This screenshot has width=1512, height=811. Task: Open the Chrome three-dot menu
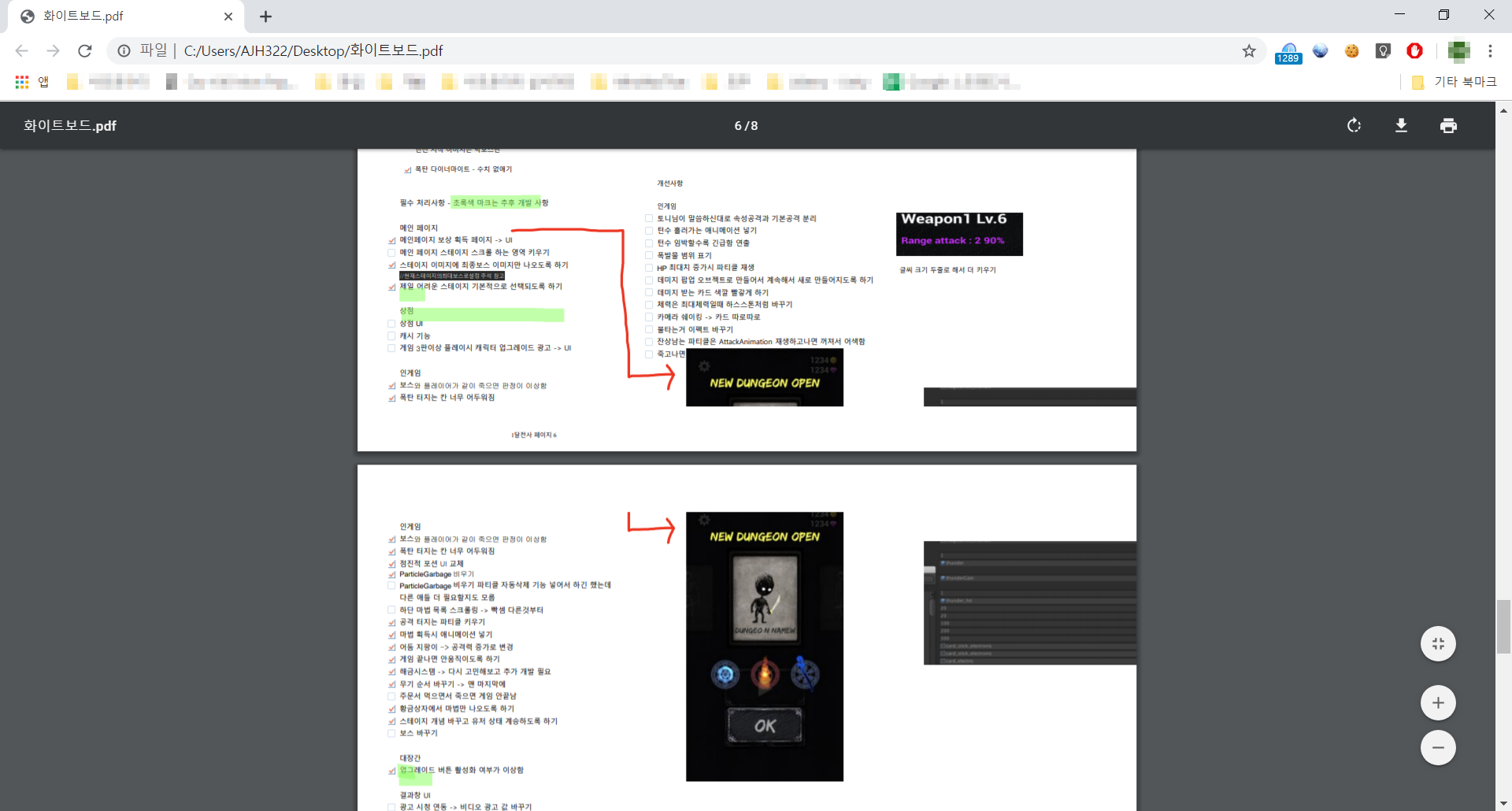(1490, 51)
